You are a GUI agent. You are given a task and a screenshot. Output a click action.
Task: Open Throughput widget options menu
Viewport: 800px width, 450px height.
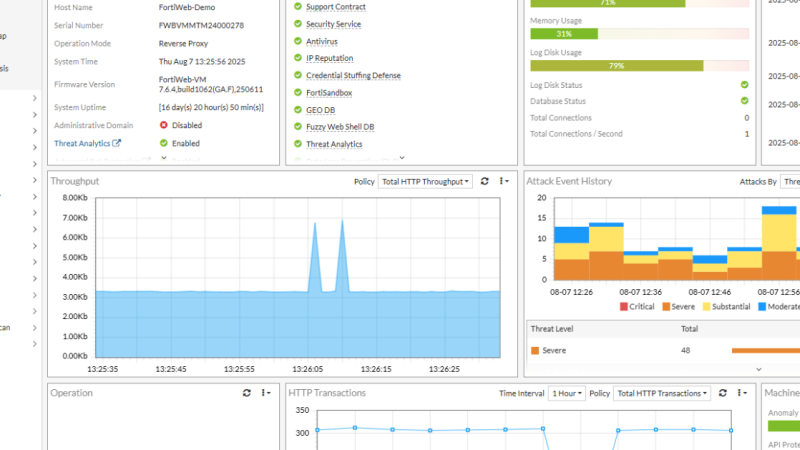[504, 181]
